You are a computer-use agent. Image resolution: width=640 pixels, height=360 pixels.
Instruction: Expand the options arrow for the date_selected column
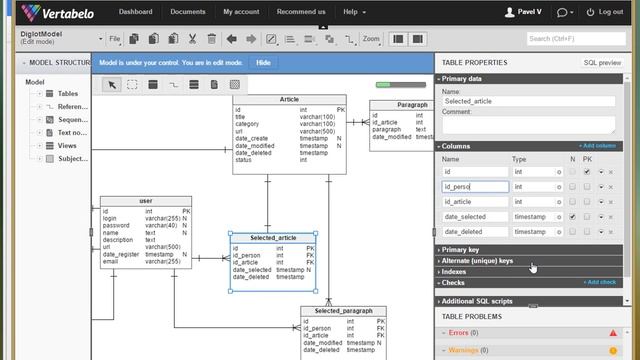point(601,217)
